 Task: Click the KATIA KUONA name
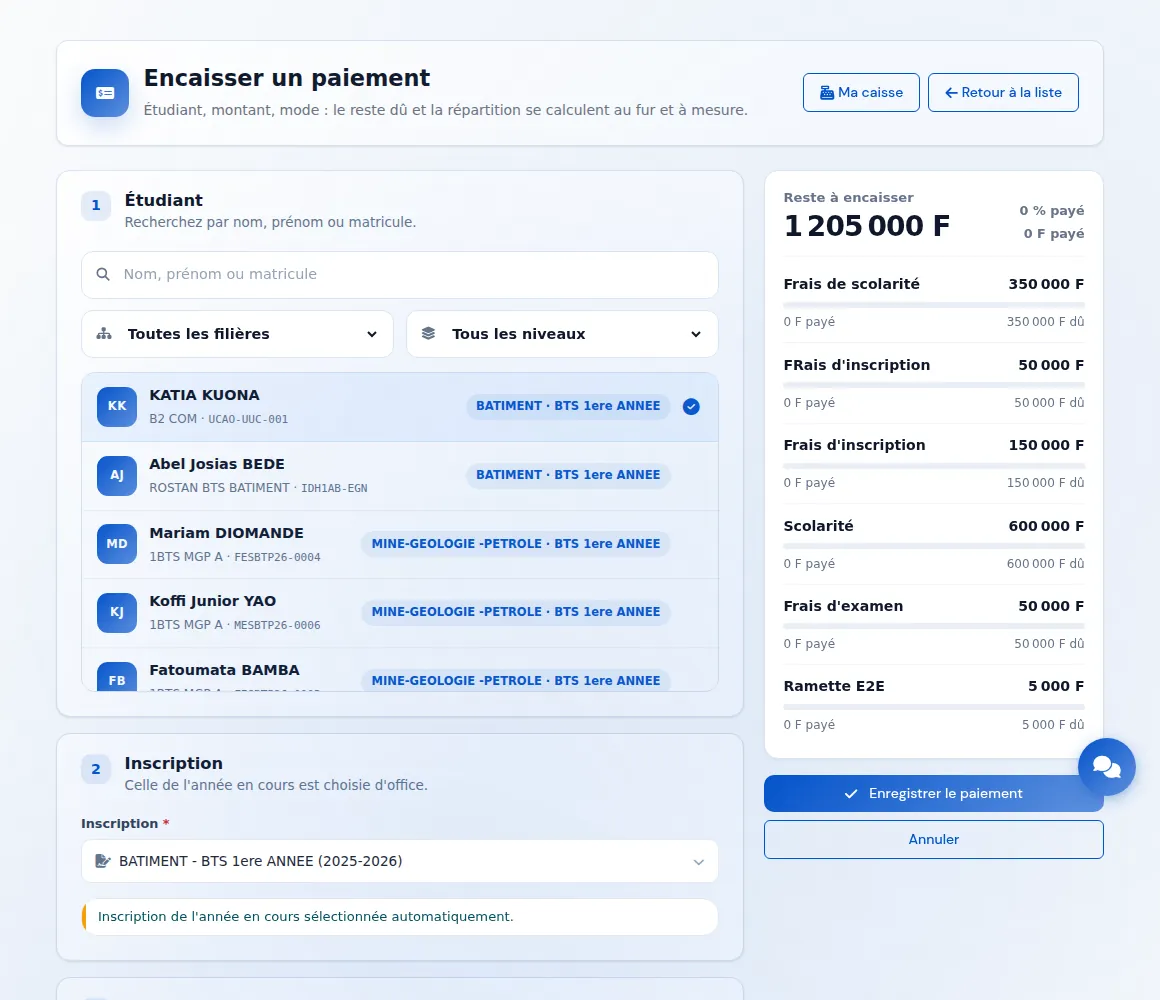pos(204,395)
